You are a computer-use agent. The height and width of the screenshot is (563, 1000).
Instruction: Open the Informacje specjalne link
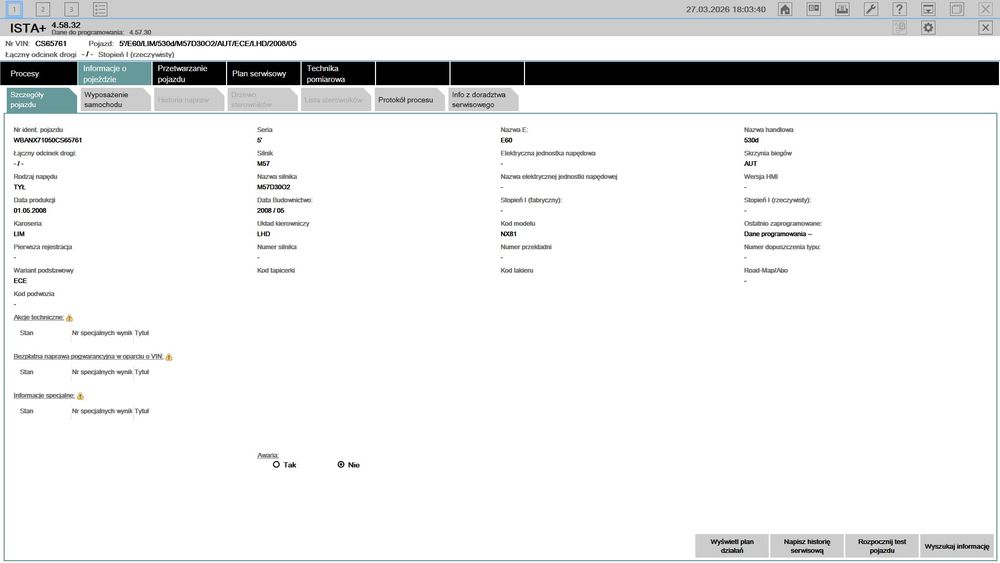point(44,395)
